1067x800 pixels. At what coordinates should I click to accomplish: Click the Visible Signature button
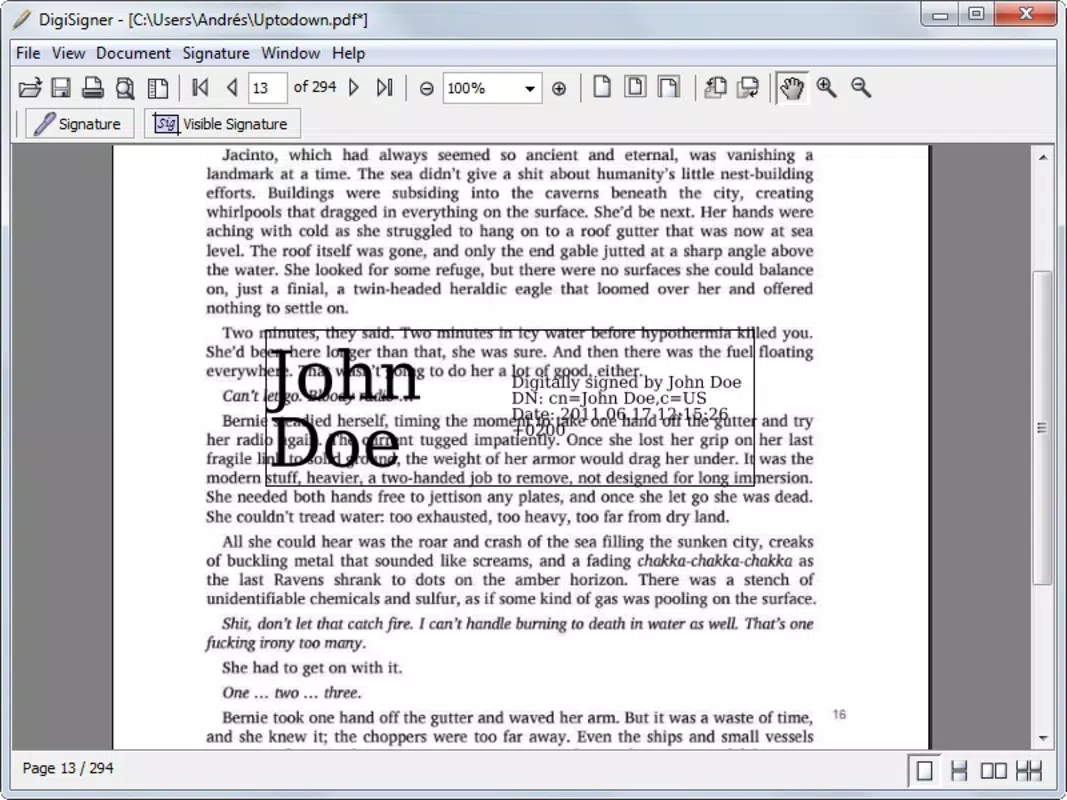click(x=222, y=124)
